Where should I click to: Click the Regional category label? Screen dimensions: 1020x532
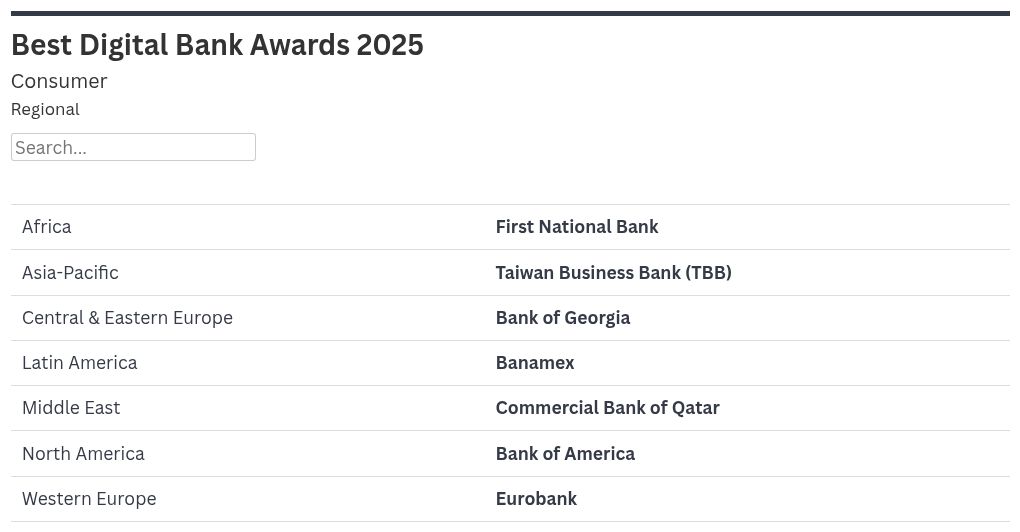pos(45,109)
